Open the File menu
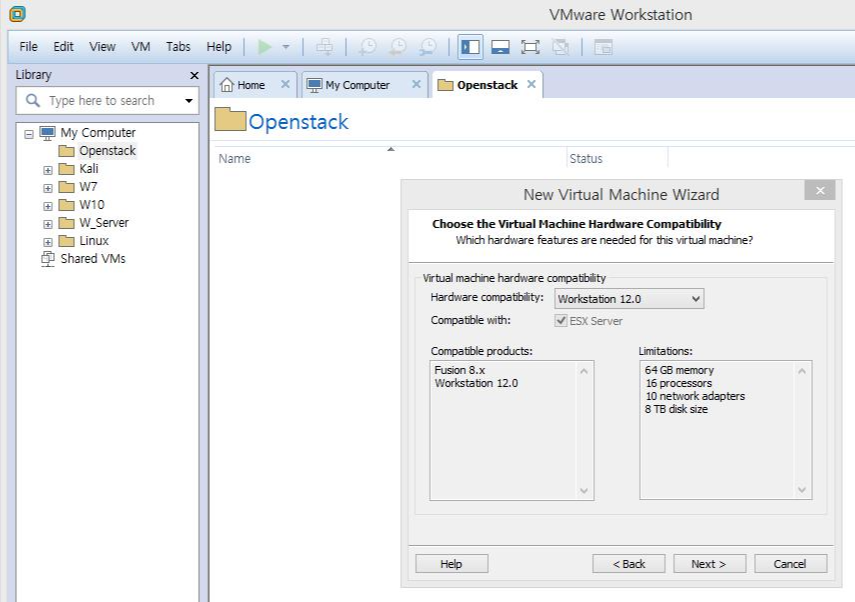The image size is (855, 602). (28, 47)
